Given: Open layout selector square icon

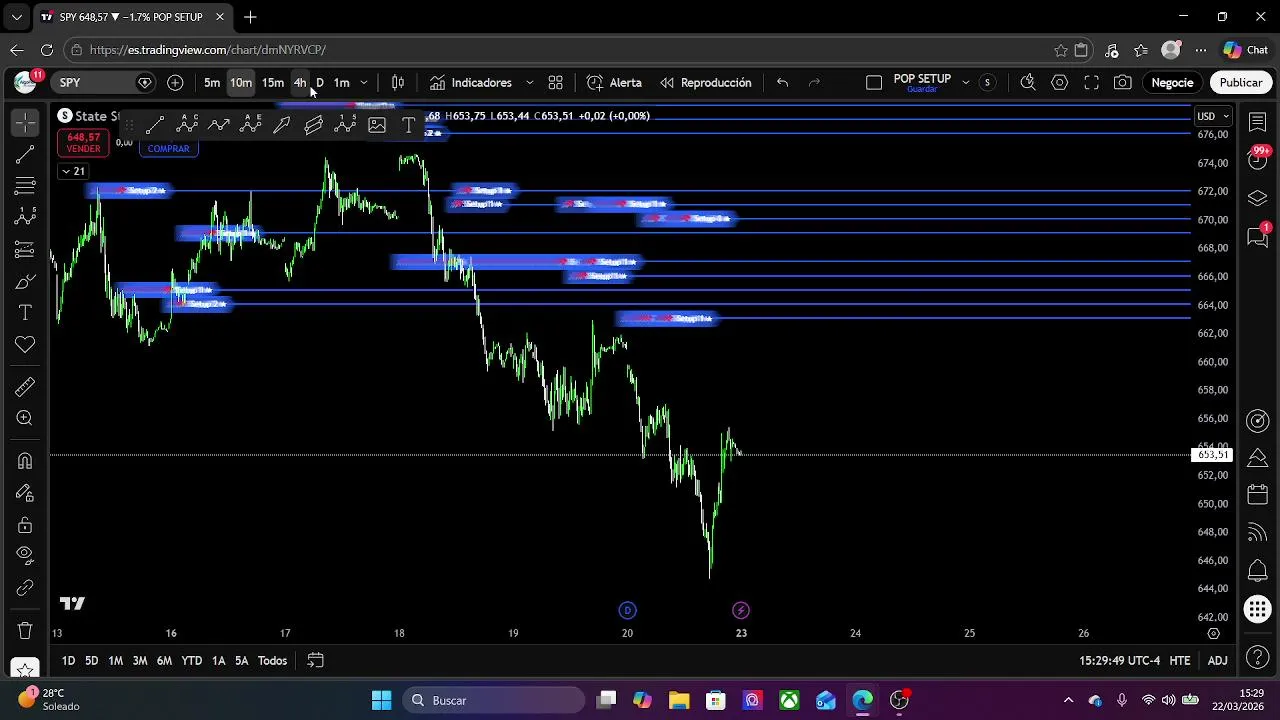Looking at the screenshot, I should pos(874,83).
